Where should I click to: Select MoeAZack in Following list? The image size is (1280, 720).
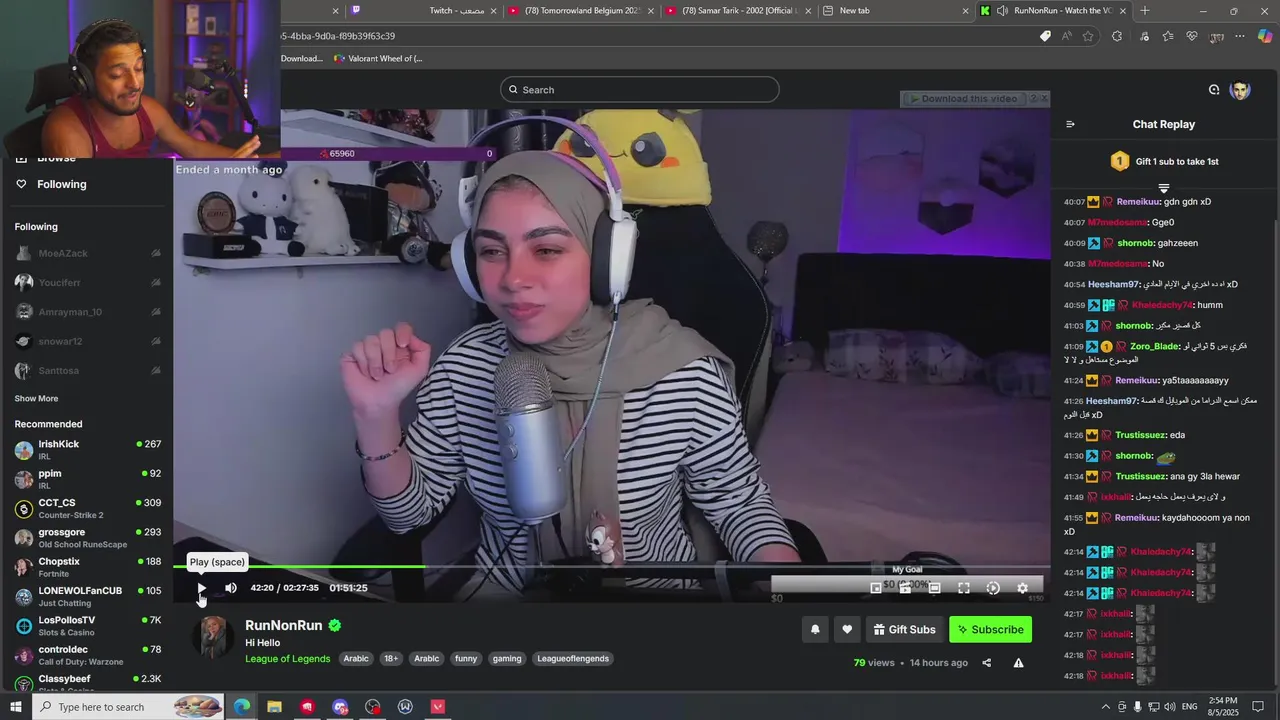click(87, 254)
